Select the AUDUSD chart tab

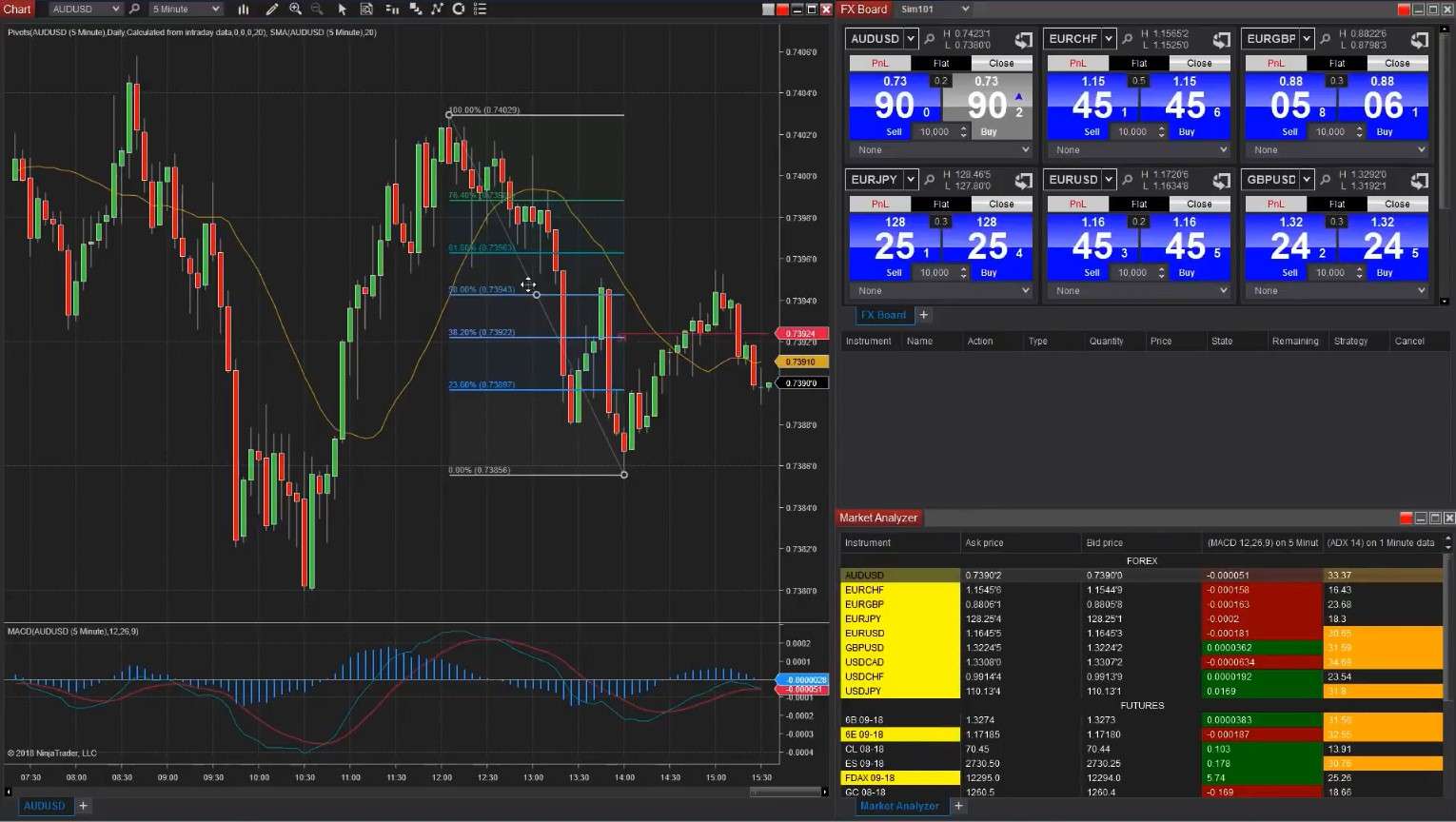pyautogui.click(x=45, y=806)
